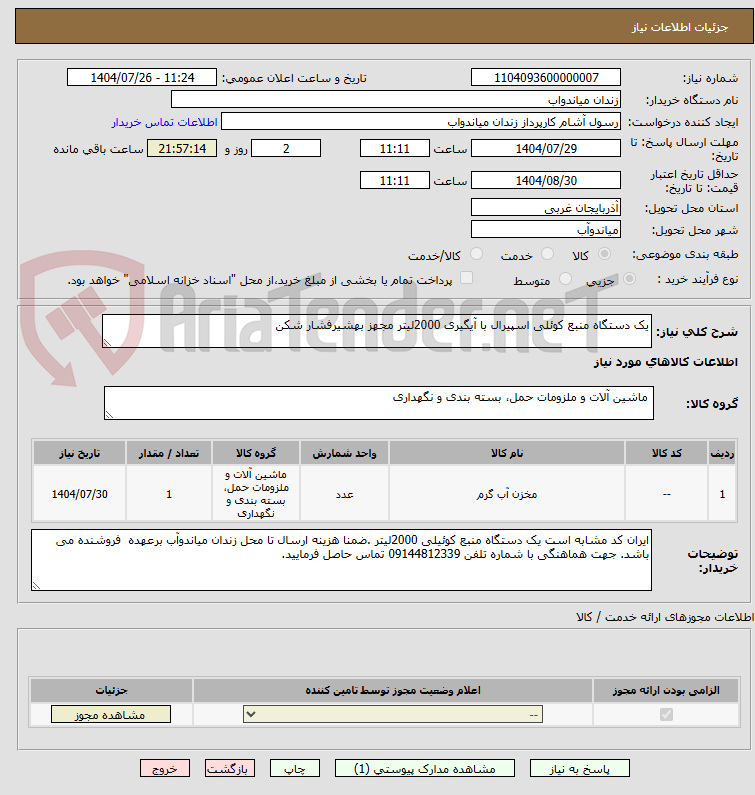The height and width of the screenshot is (795, 755).
Task: Click the response deadline date 1404/07/29
Action: pos(546,149)
